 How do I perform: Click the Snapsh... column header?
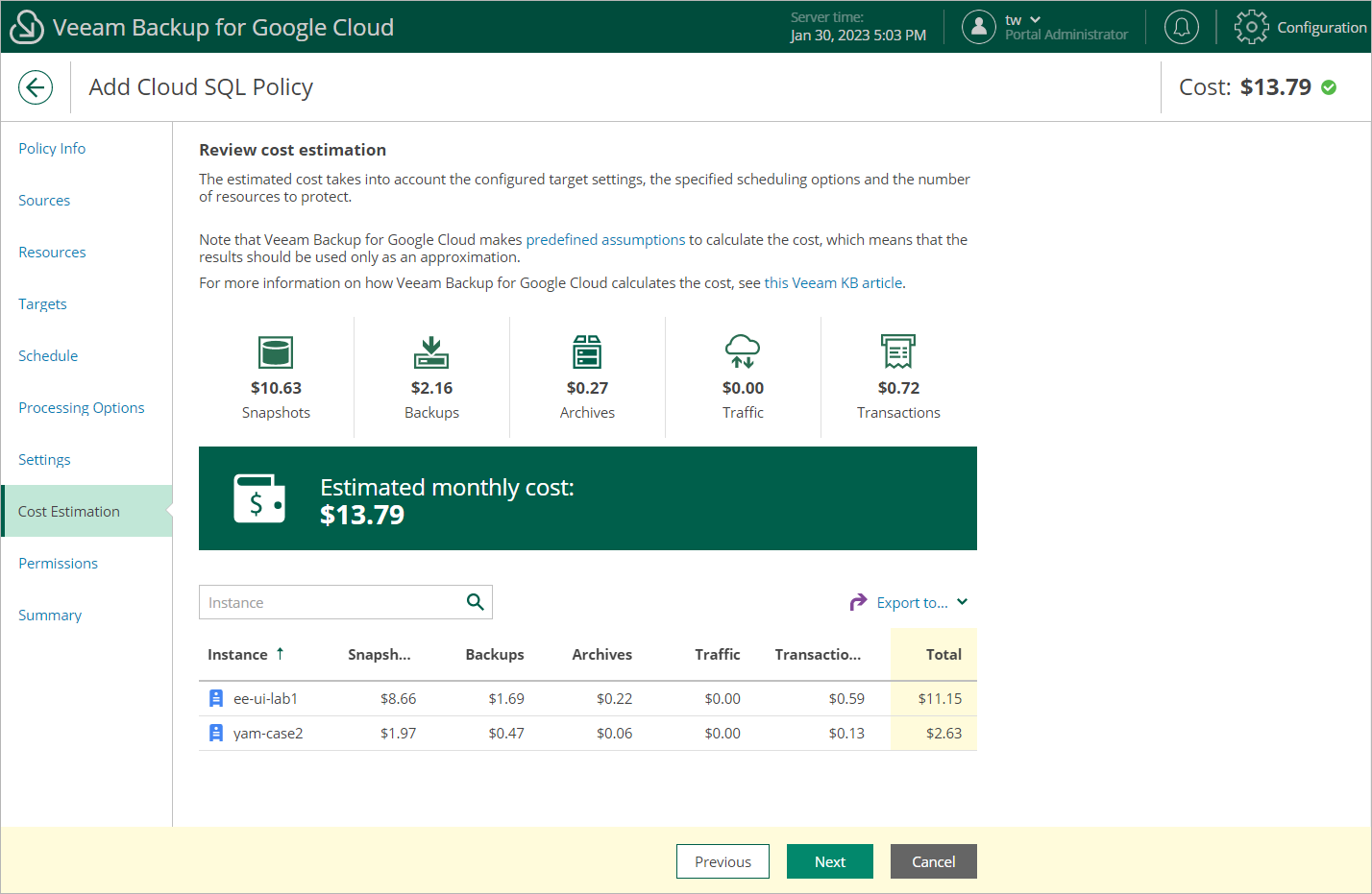(x=379, y=654)
